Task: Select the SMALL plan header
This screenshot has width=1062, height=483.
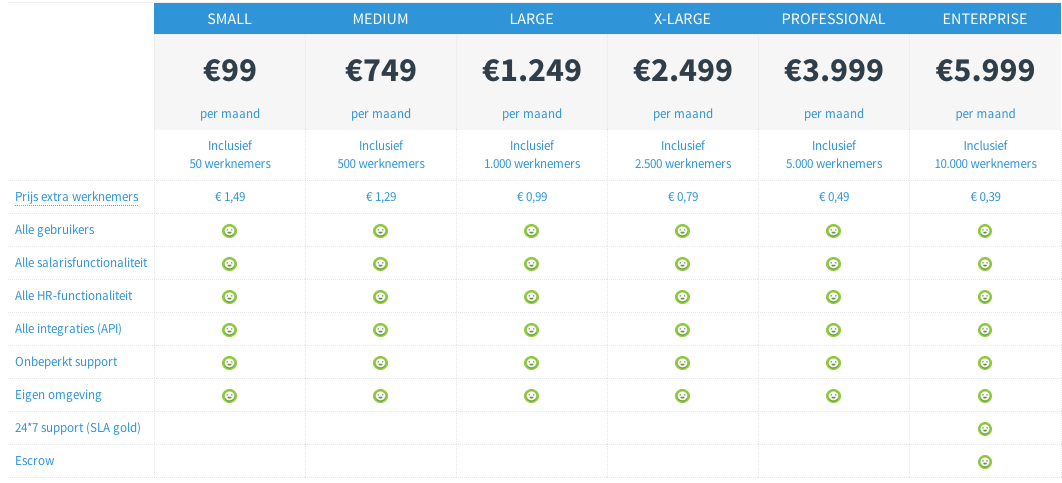Action: click(230, 19)
